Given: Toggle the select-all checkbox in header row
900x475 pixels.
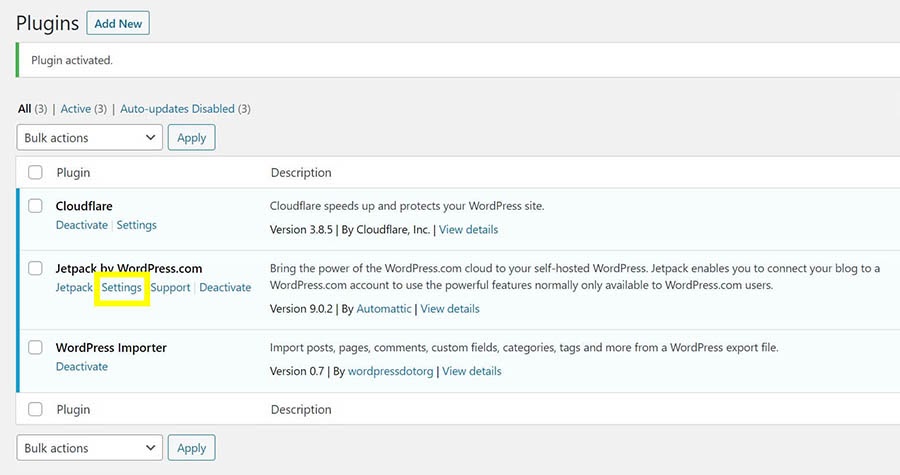Looking at the screenshot, I should pos(36,172).
